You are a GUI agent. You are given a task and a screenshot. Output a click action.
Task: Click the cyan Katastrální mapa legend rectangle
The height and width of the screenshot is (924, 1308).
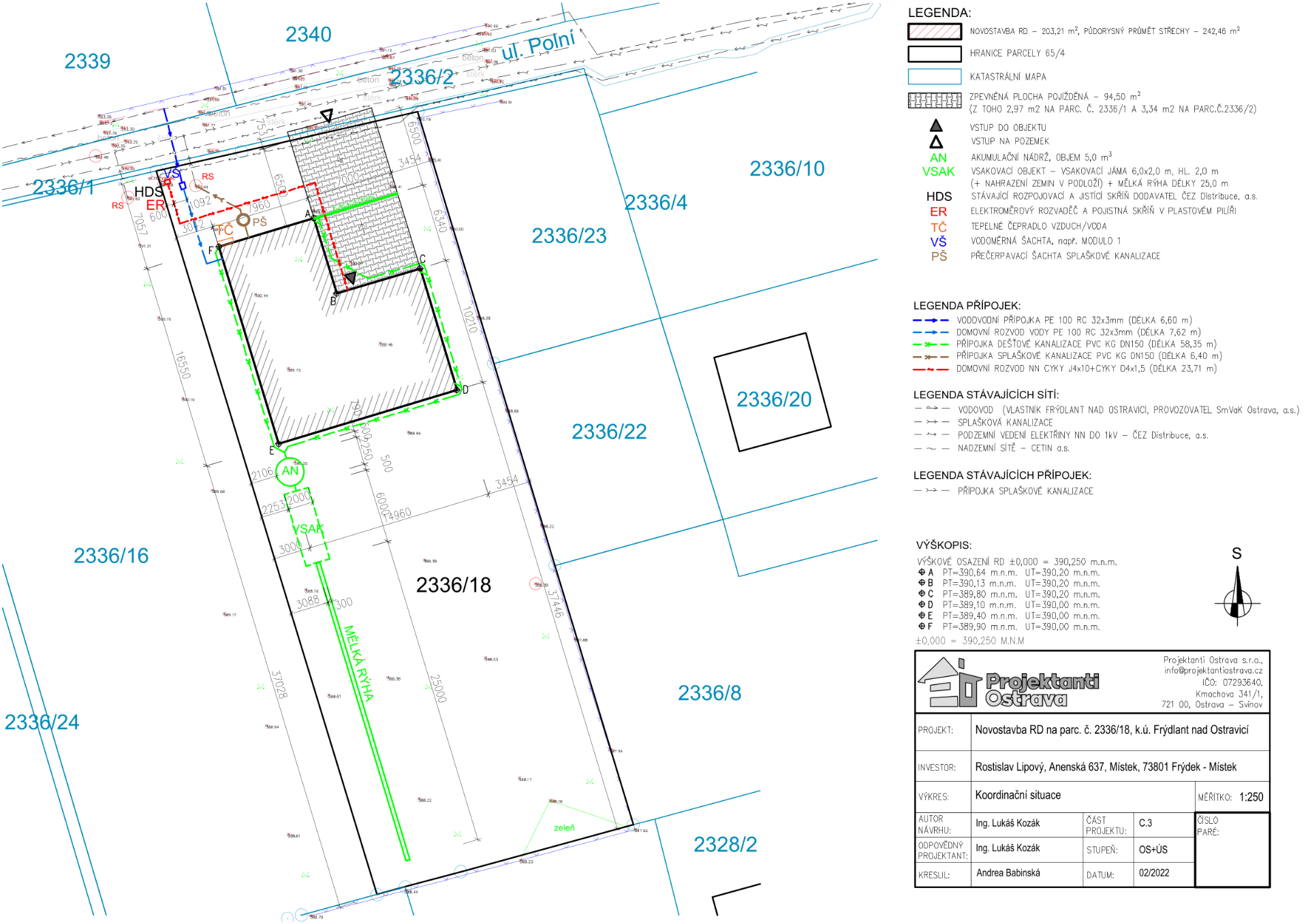pos(934,76)
